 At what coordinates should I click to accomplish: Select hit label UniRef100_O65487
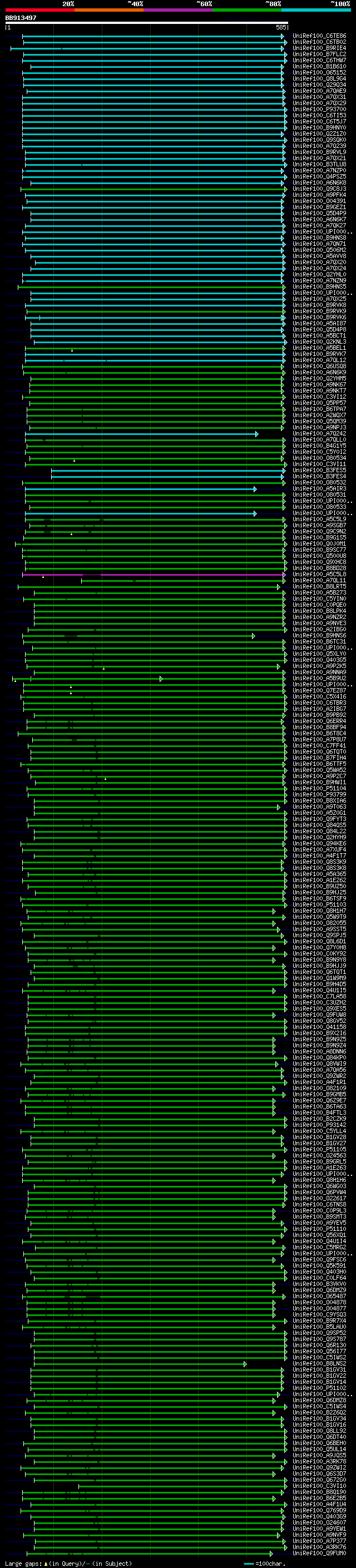[x=319, y=1296]
